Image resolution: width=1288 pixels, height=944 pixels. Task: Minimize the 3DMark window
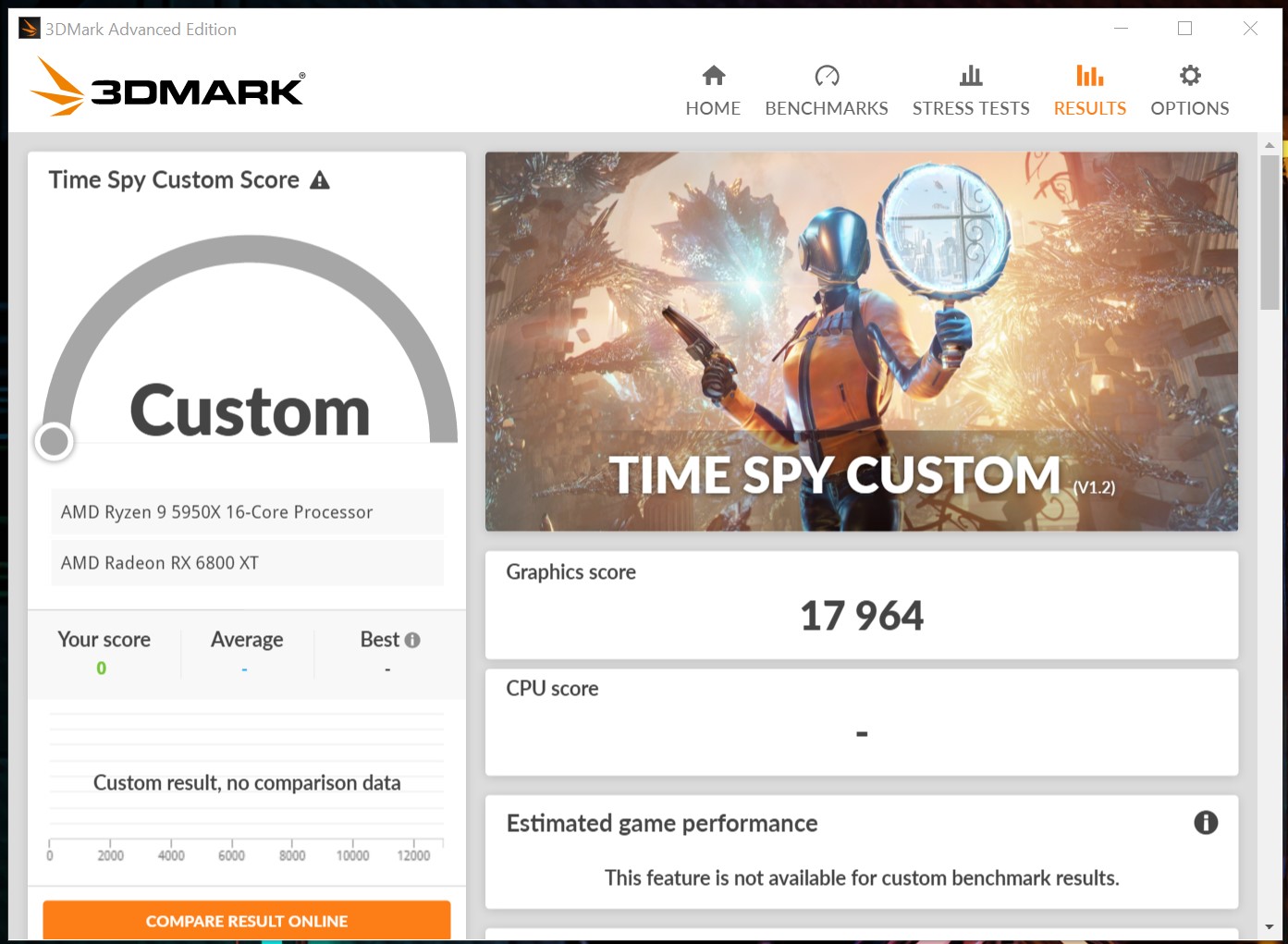click(1122, 29)
